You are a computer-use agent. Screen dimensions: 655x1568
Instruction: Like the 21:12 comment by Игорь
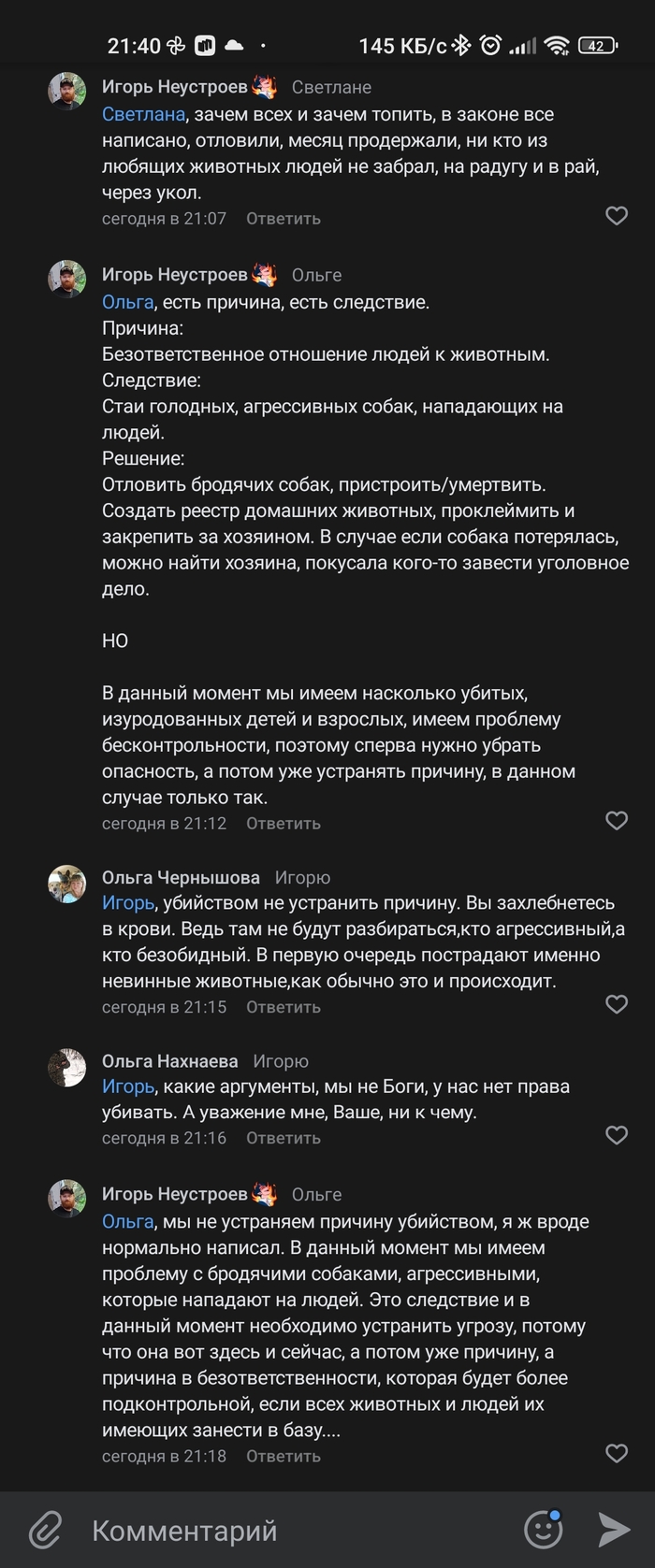pos(617,821)
